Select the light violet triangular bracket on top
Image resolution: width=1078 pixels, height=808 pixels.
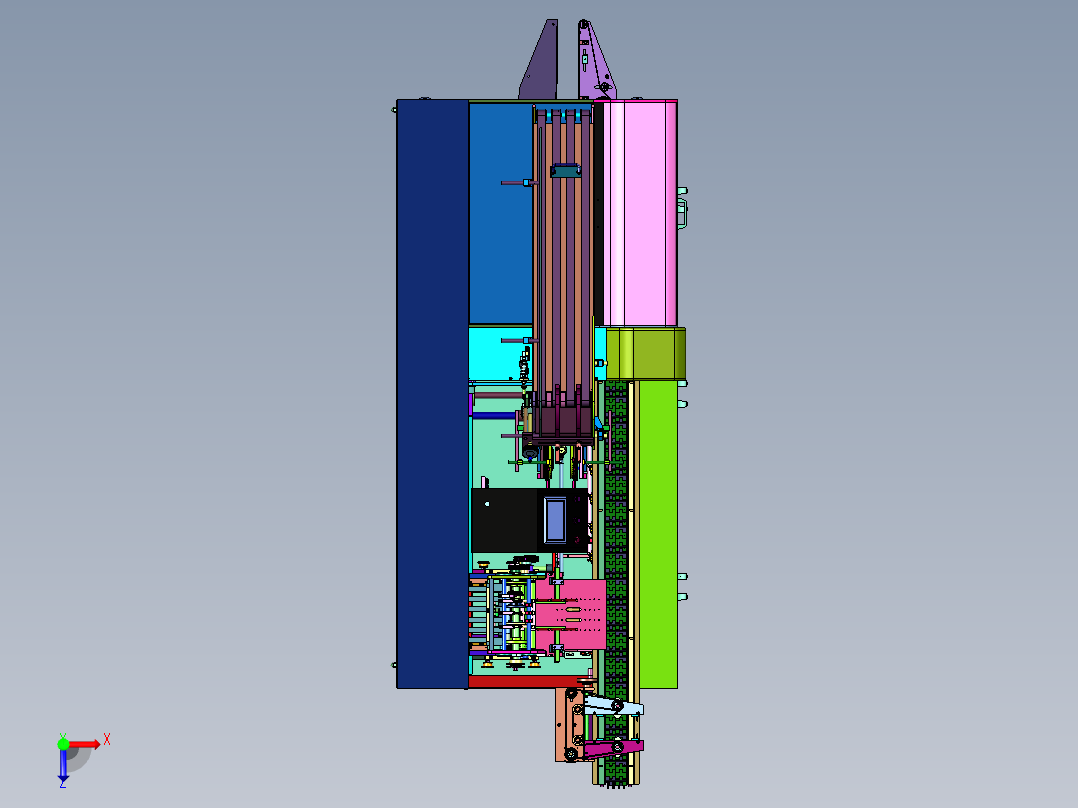coord(595,62)
